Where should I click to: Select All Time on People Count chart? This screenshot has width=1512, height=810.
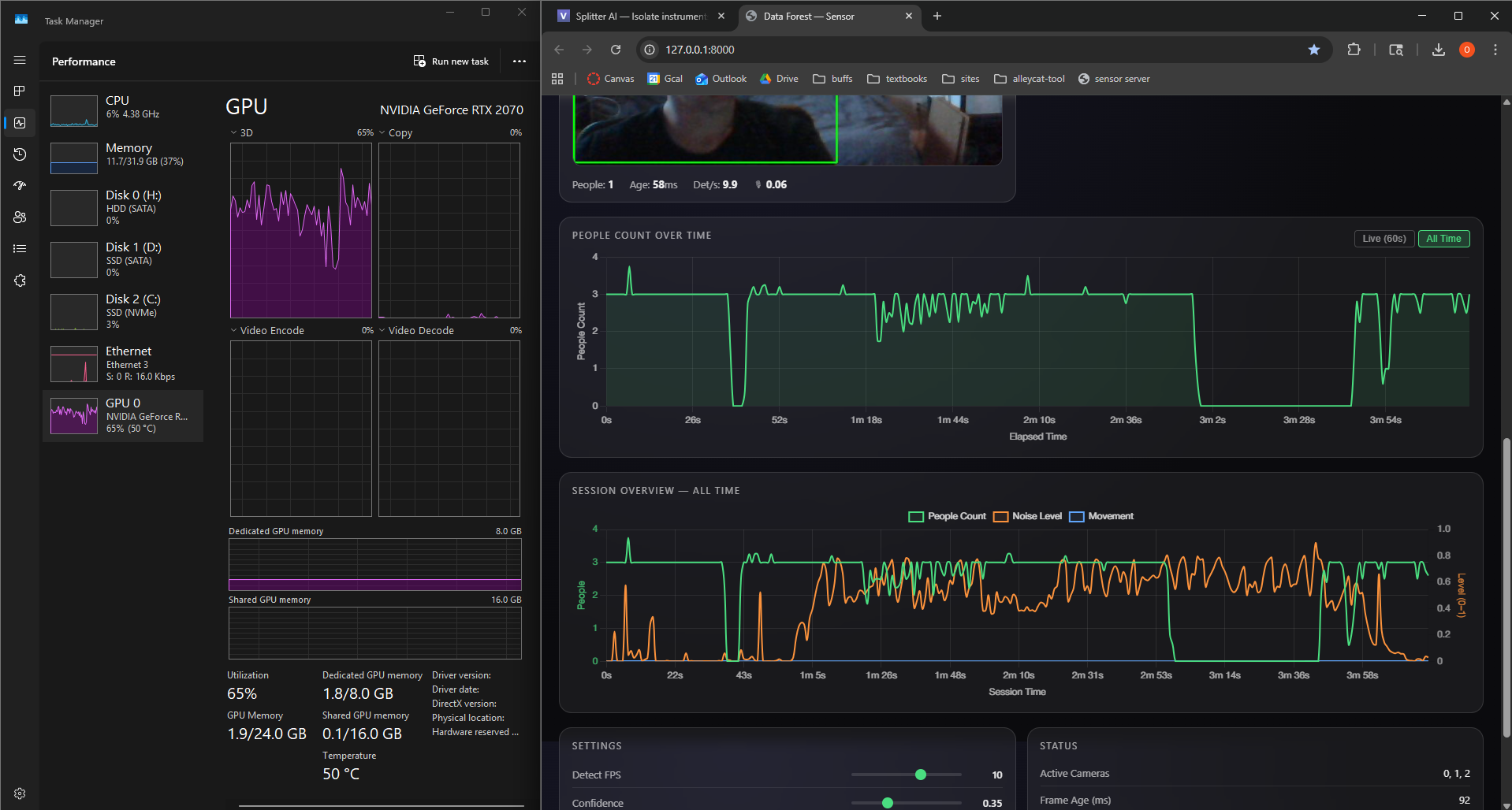[x=1443, y=238]
